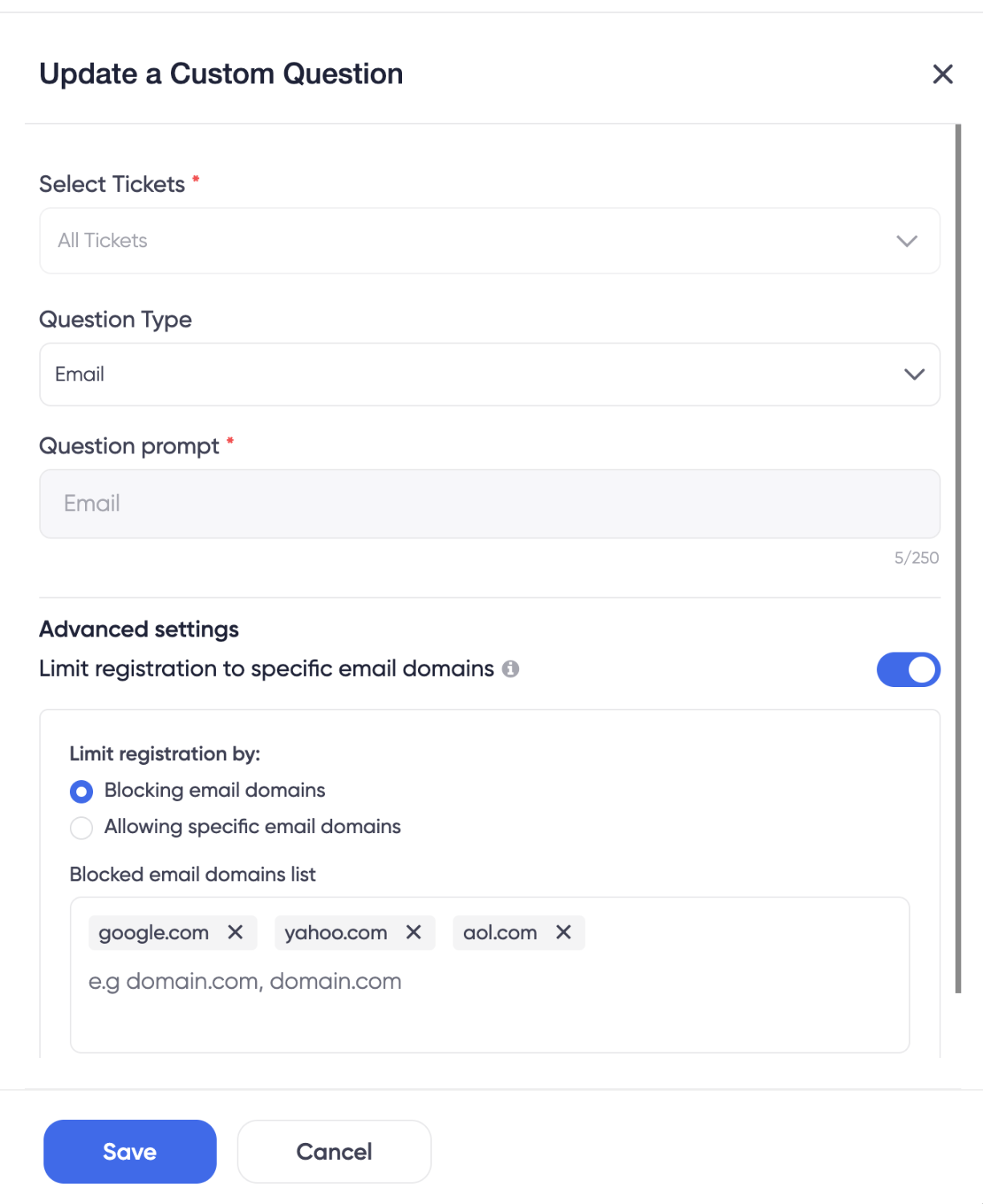This screenshot has height=1204, width=983.
Task: Disable limit registration to email domains toggle
Action: tap(908, 669)
